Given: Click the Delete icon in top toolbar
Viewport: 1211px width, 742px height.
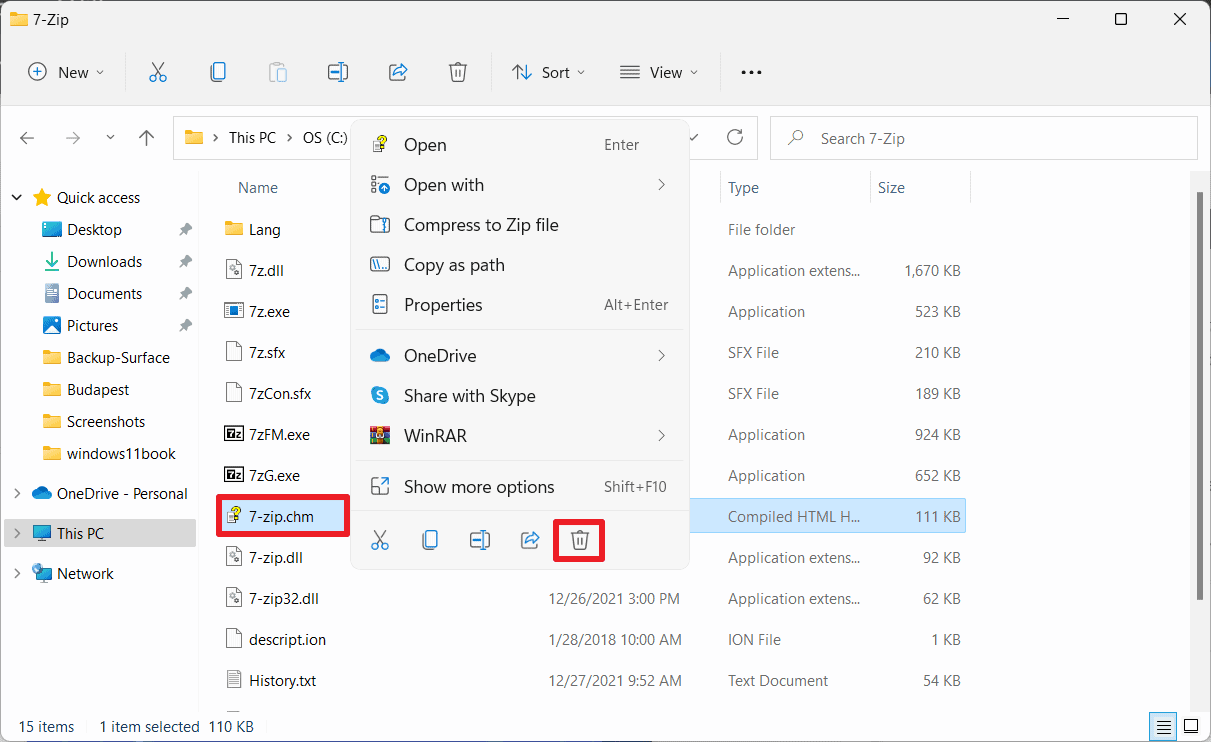Looking at the screenshot, I should pyautogui.click(x=458, y=72).
